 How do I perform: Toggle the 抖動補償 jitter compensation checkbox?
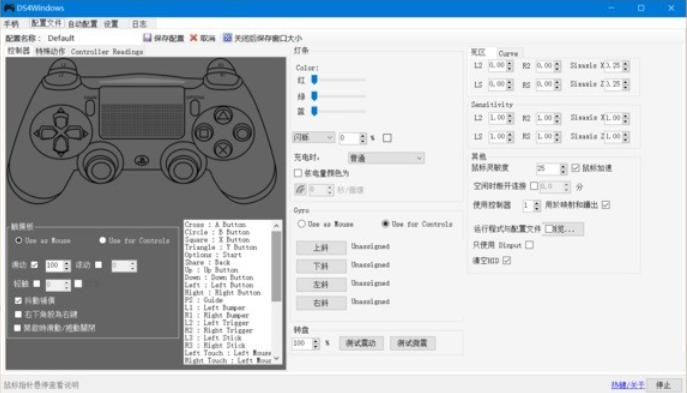(18, 301)
